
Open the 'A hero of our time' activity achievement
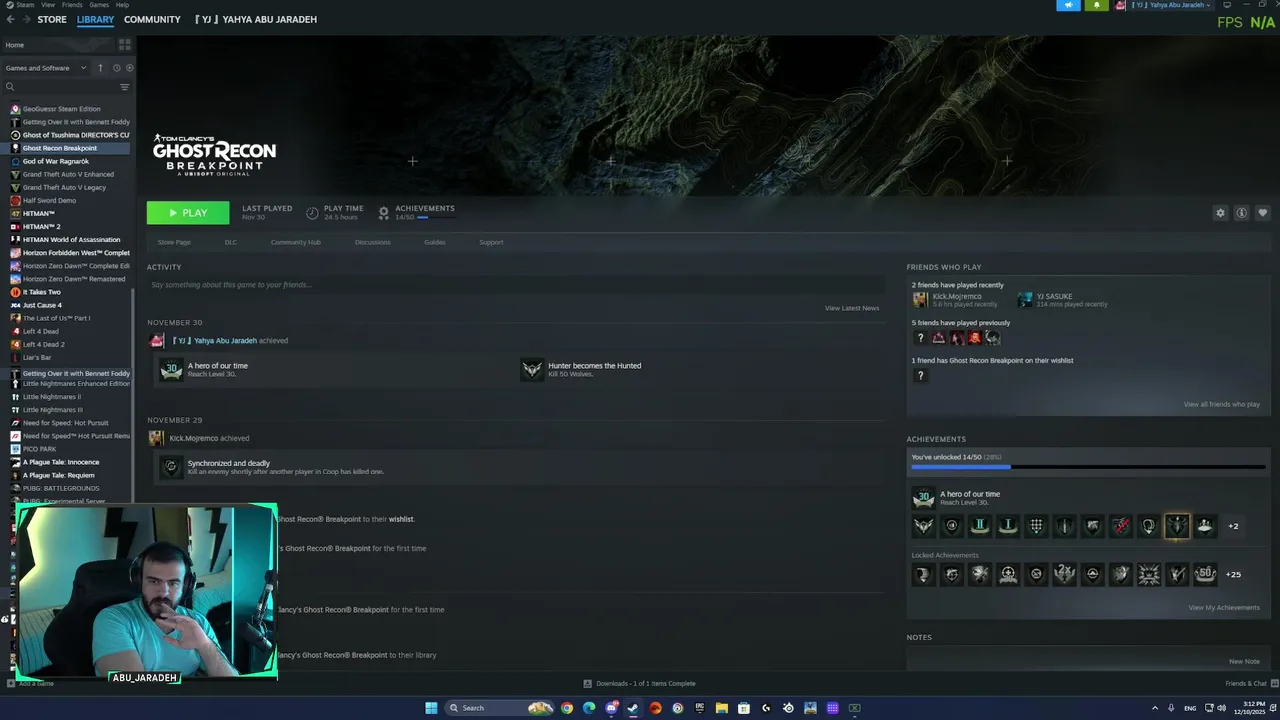(171, 370)
